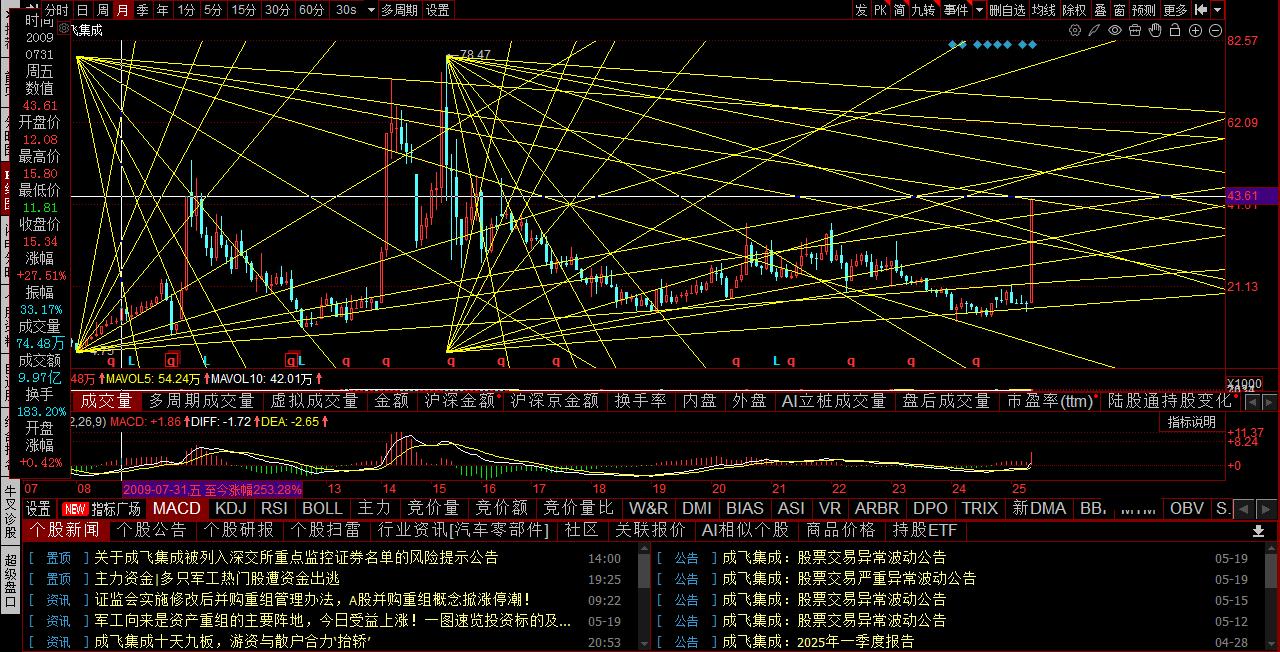Viewport: 1280px width, 652px height.
Task: Toggle 均线 moving averages display
Action: coord(1044,10)
